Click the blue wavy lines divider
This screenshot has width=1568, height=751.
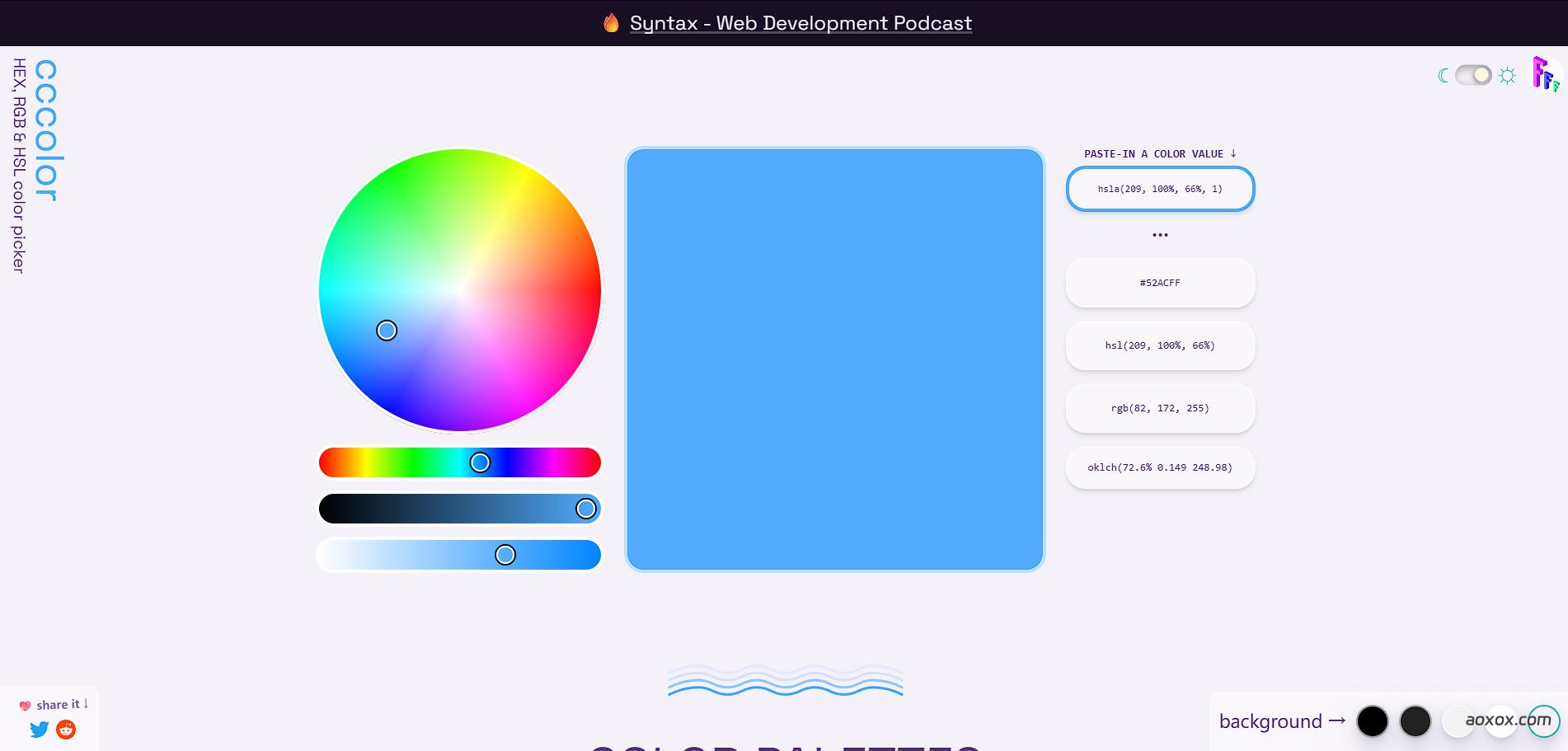point(785,681)
